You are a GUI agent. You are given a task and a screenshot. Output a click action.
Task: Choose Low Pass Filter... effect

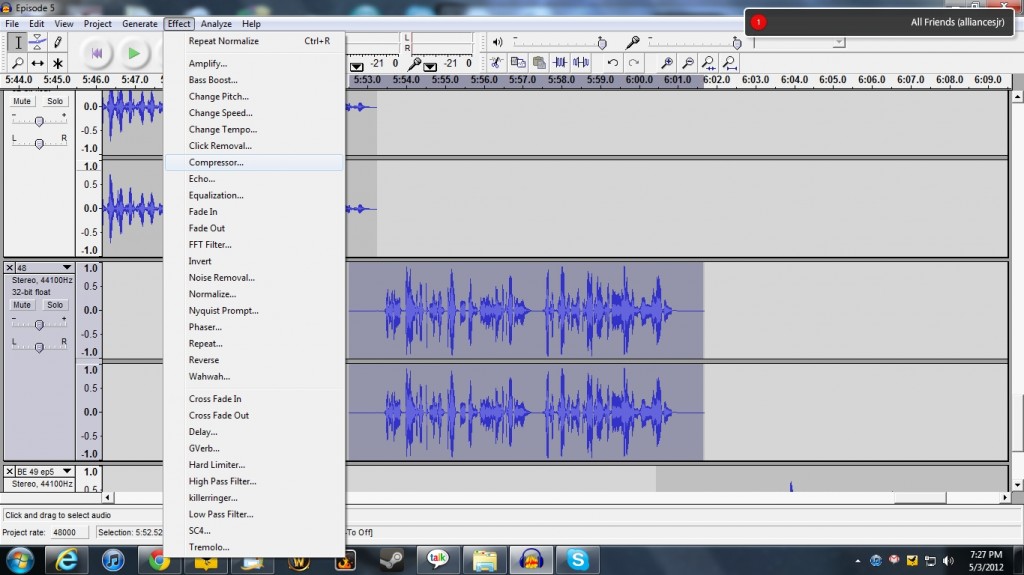click(x=254, y=514)
